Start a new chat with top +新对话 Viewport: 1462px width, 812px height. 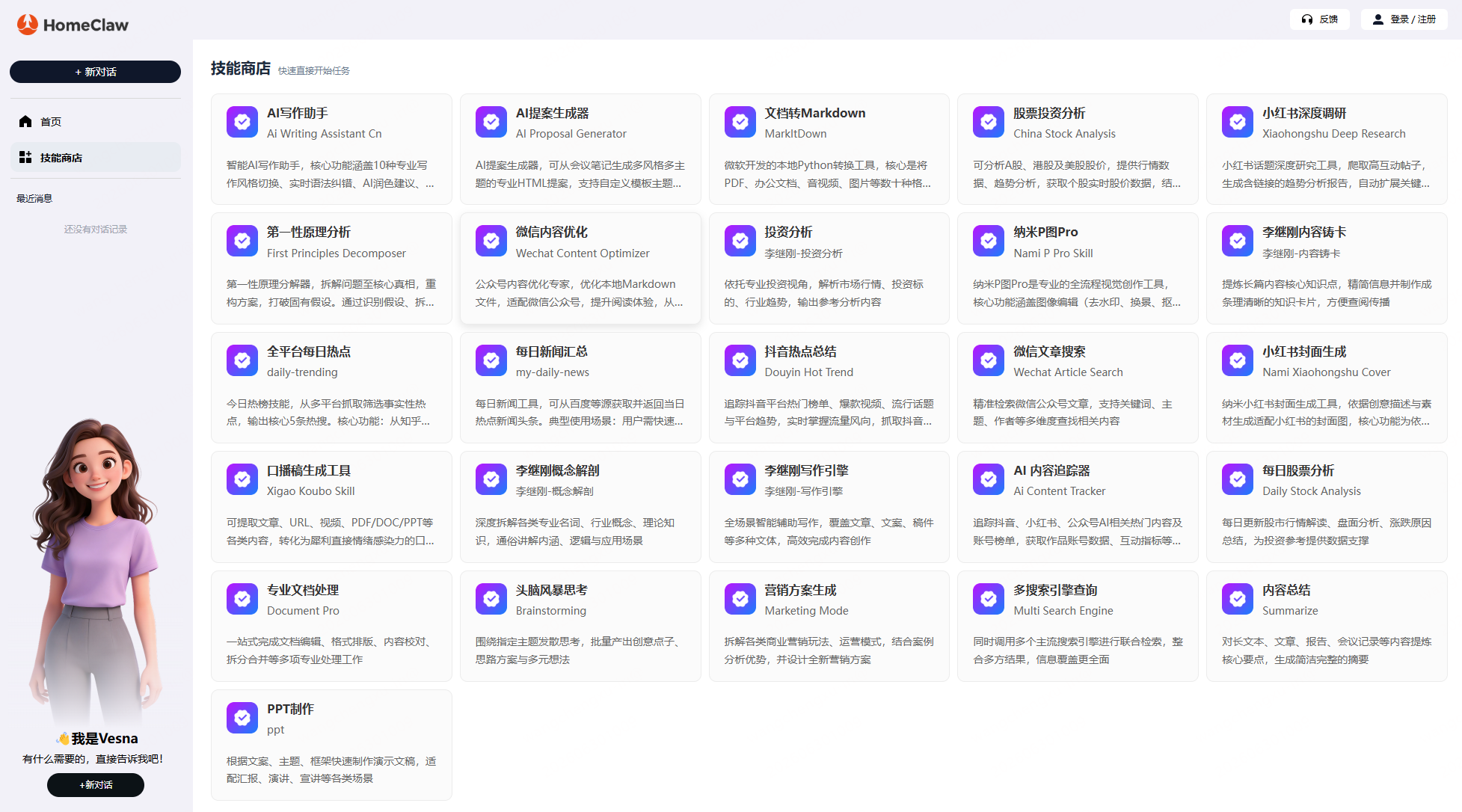(x=95, y=72)
